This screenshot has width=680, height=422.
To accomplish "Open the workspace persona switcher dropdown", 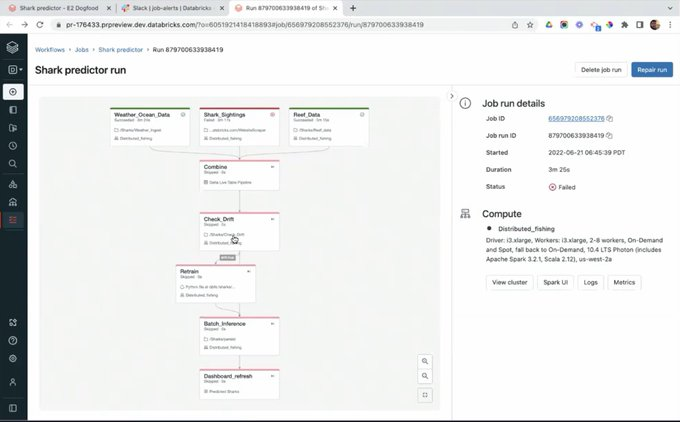I will coord(15,69).
